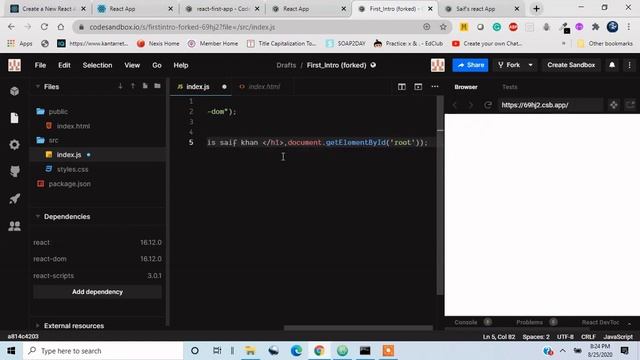Click the editor horizontal scrollbar
Viewport: 640px width, 360px height.
coord(358,328)
